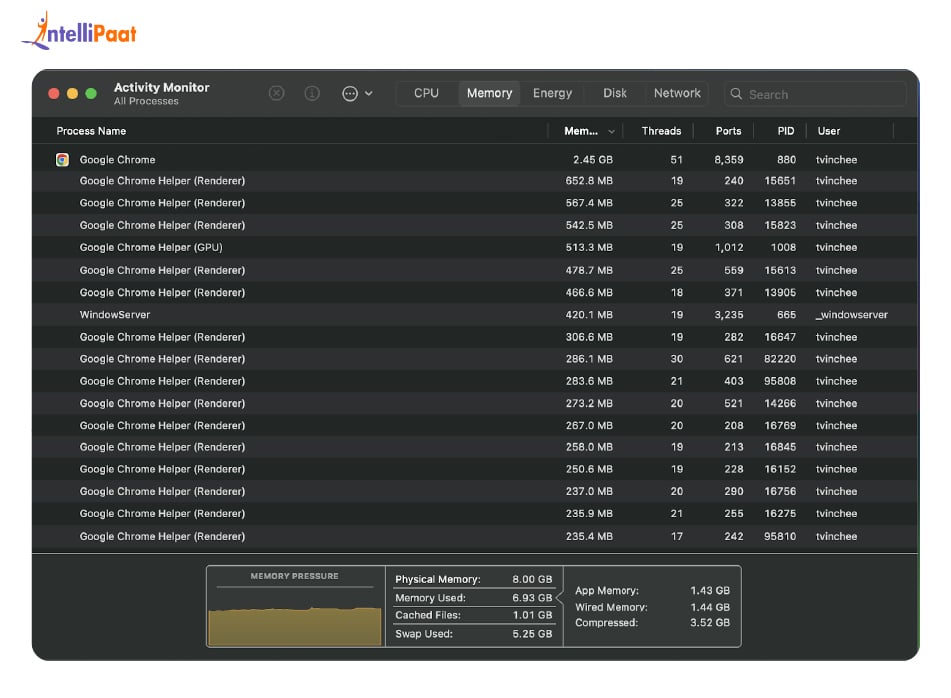Select Chrome Helper row with PID 15613
This screenshot has height=698, width=951.
[476, 270]
